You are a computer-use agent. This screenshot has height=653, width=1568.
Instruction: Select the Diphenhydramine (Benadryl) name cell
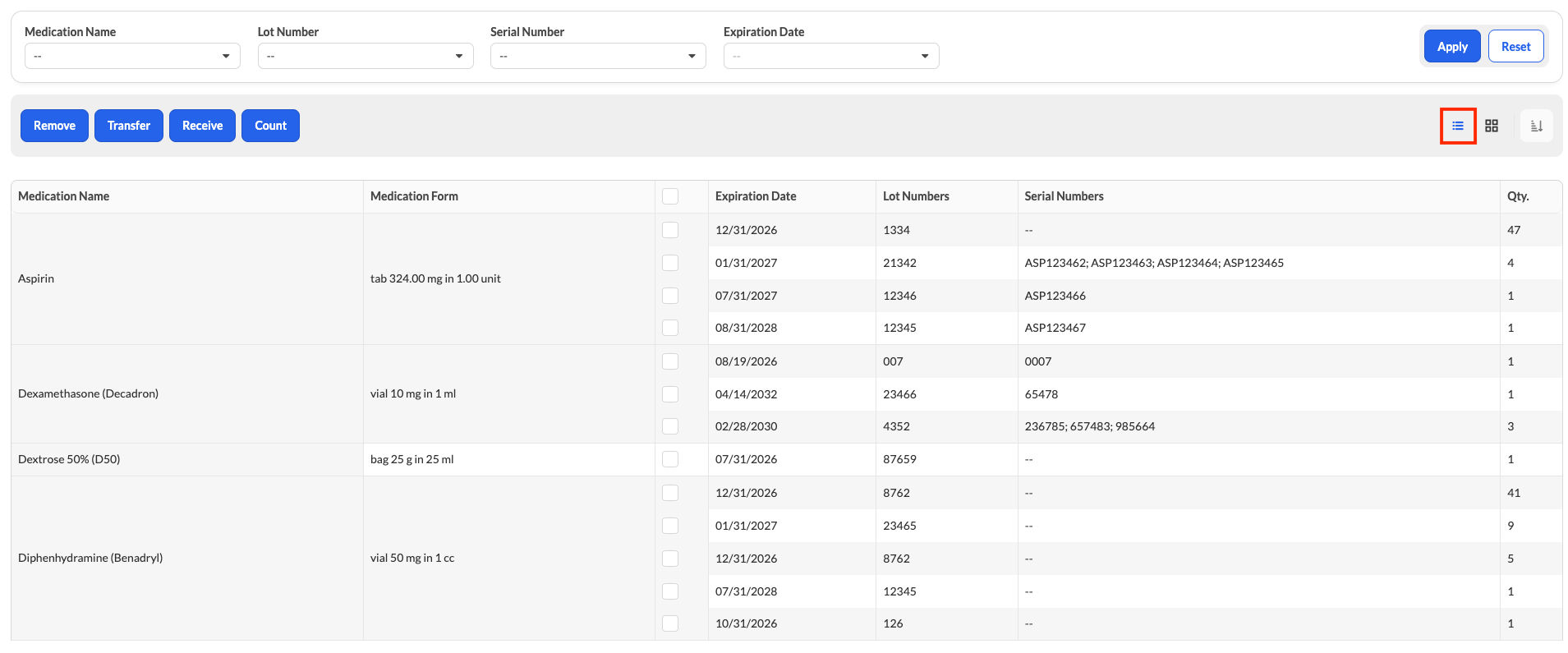pos(187,558)
